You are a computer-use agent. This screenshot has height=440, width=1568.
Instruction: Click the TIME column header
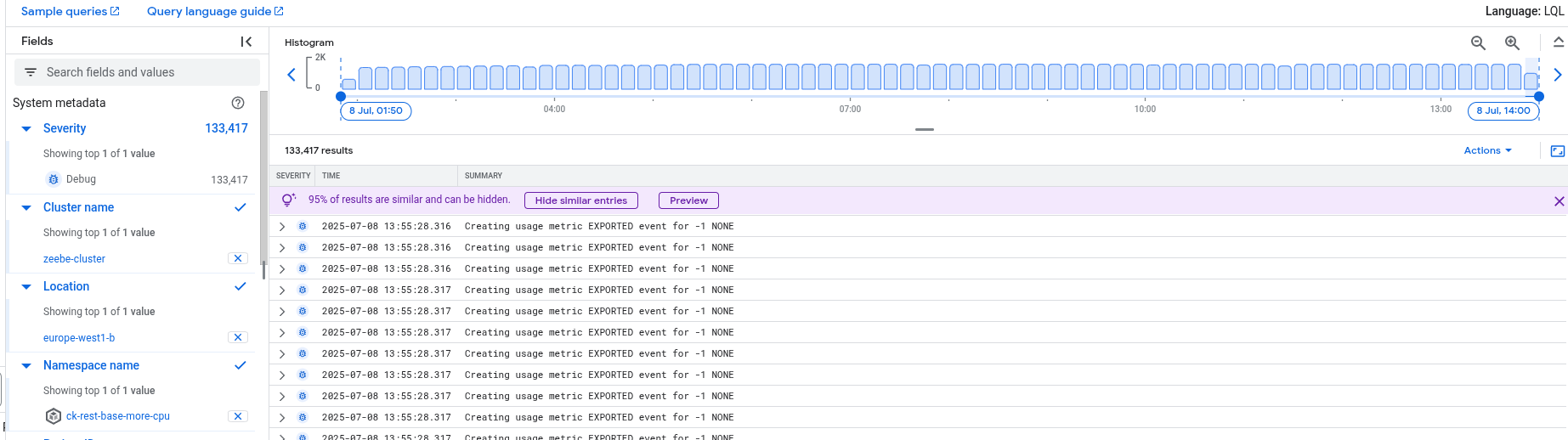click(x=331, y=176)
